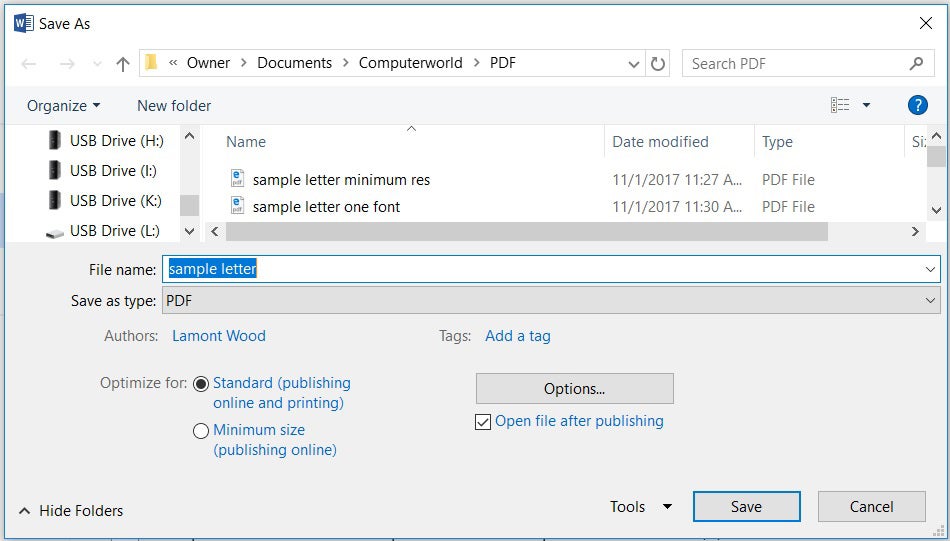Image resolution: width=950 pixels, height=541 pixels.
Task: Create a new folder
Action: click(174, 105)
